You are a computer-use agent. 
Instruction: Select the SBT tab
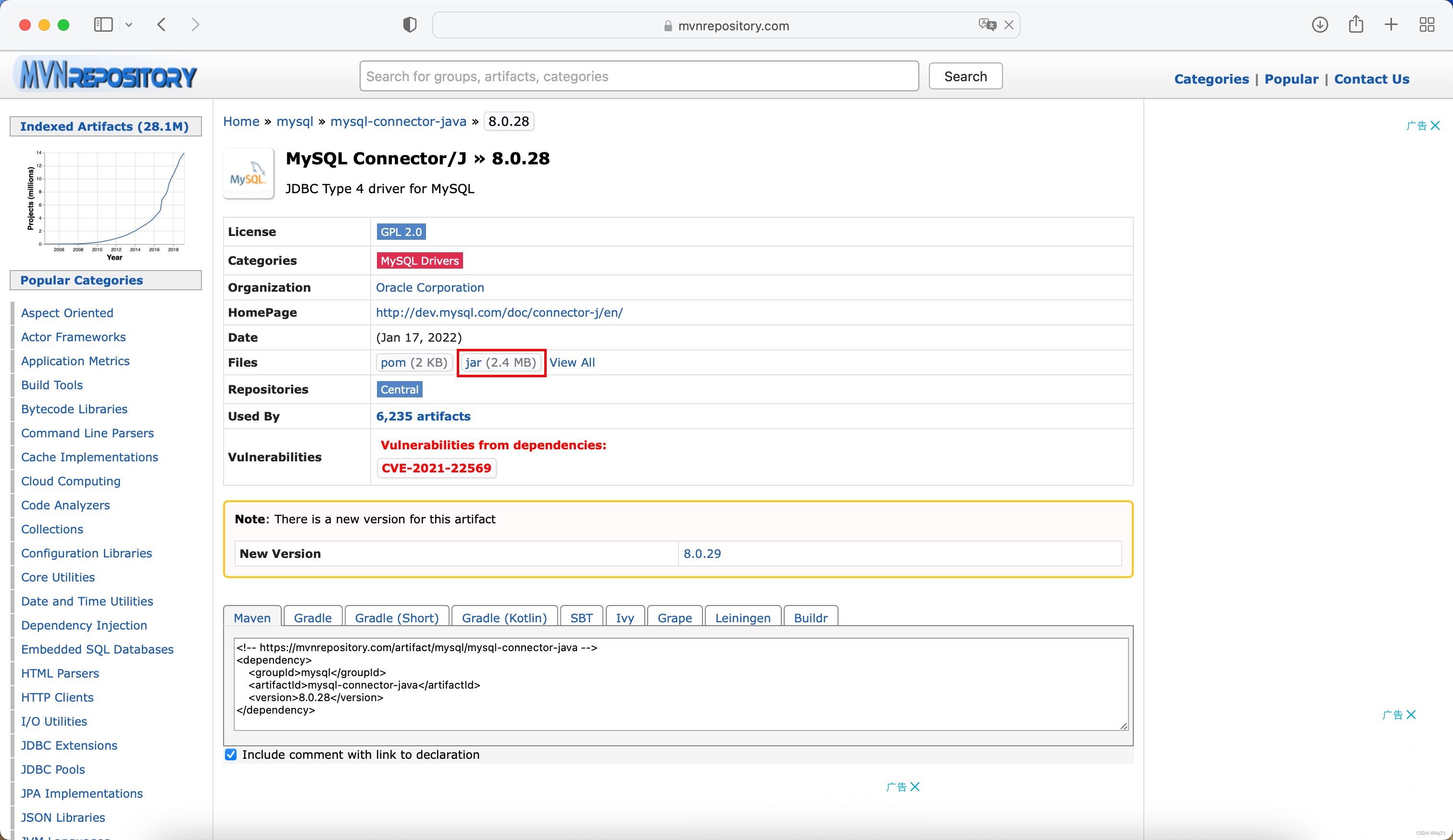click(x=581, y=618)
